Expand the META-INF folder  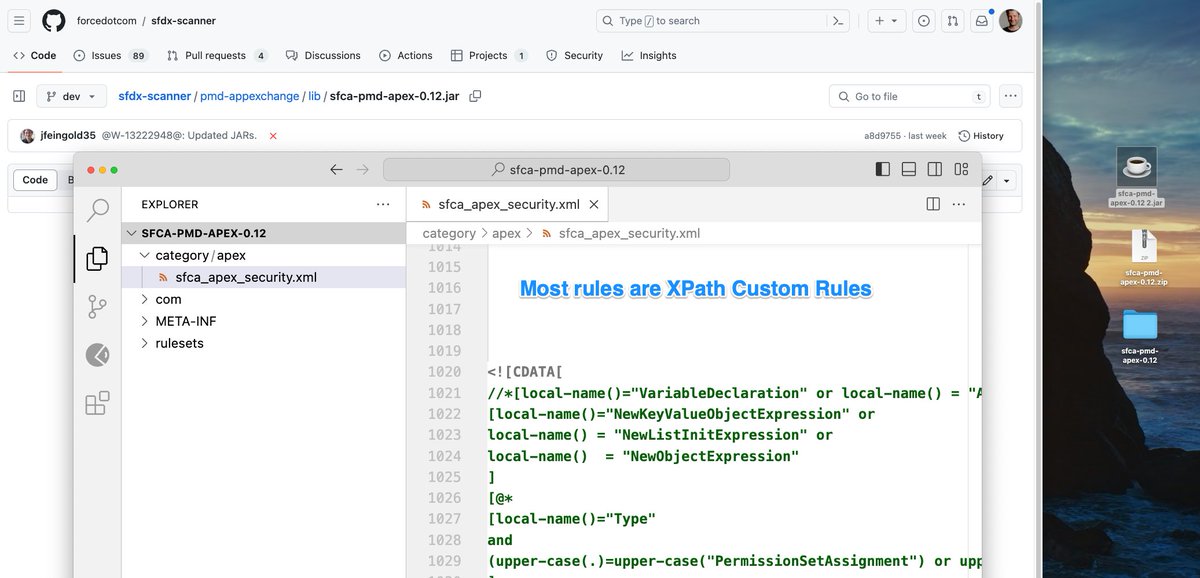click(x=264, y=321)
